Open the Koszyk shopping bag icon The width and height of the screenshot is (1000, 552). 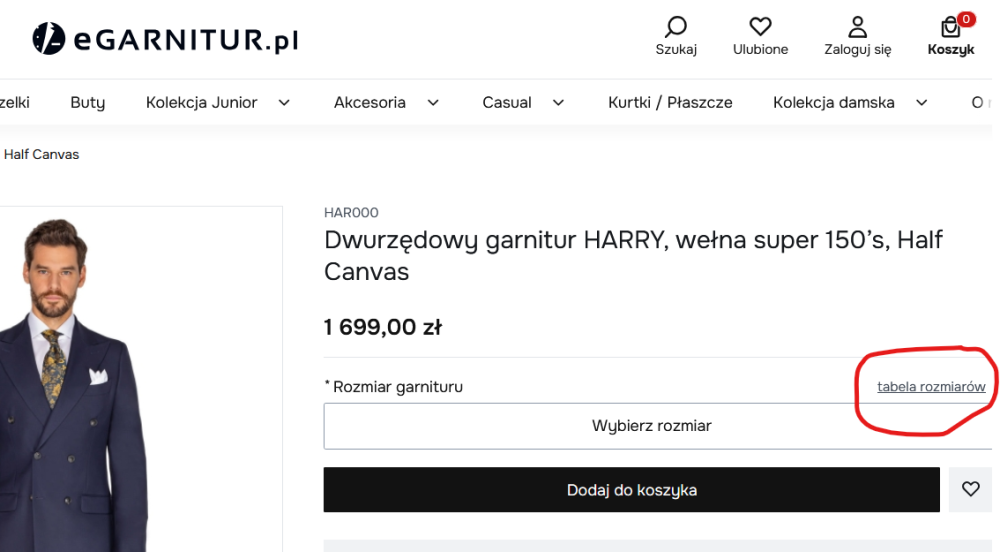[x=951, y=28]
